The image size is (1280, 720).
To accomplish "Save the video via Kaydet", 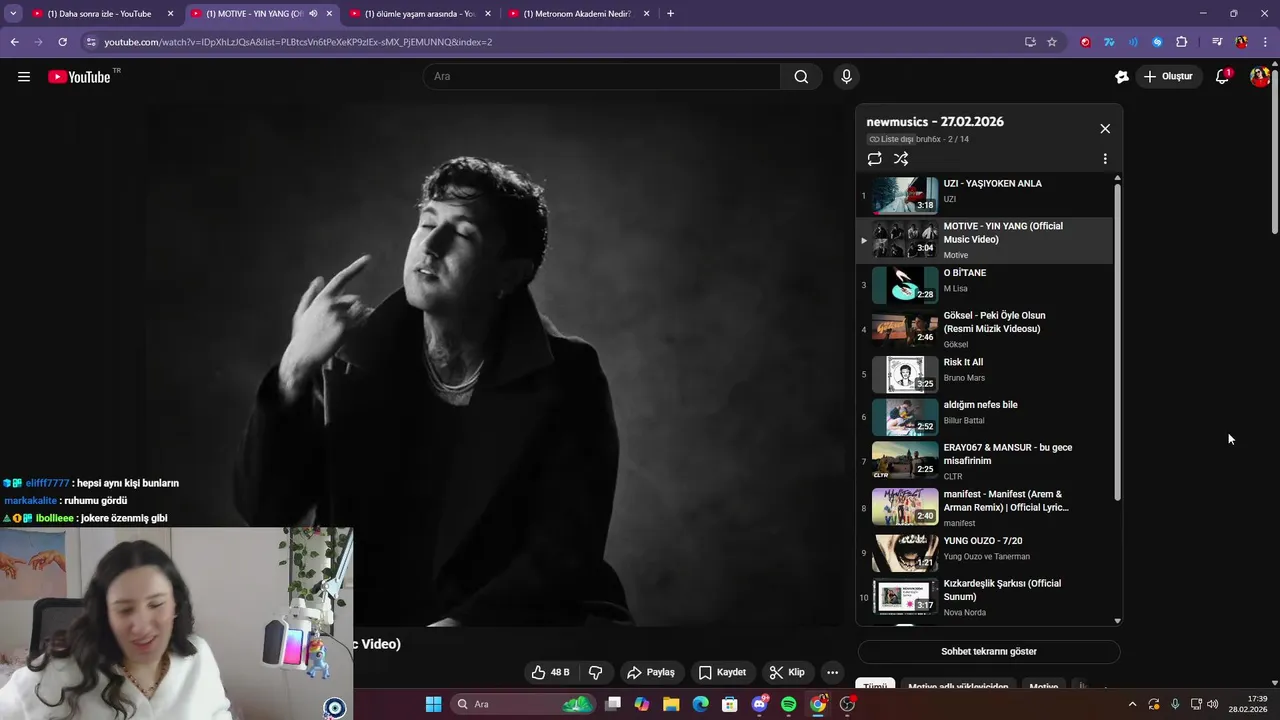I will pos(722,672).
